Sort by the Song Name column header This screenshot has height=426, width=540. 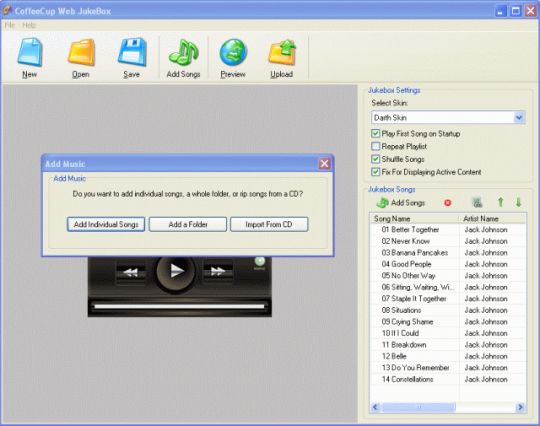coord(414,219)
